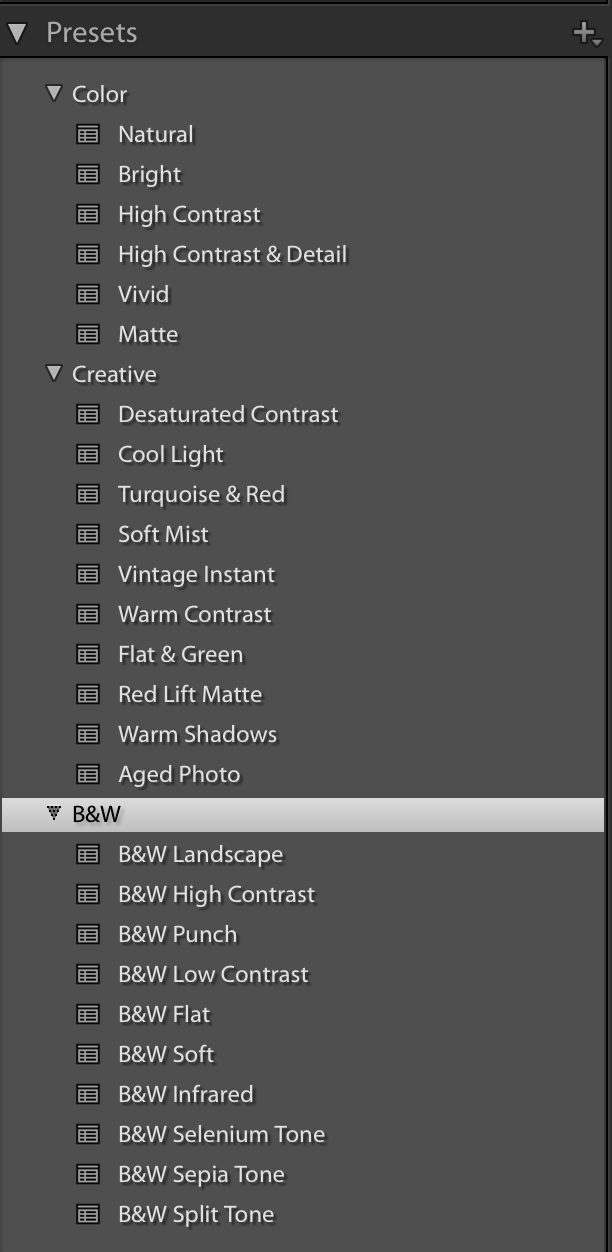Screen dimensions: 612x1252
Task: Click the preset icon next to Vivid
Action: click(x=88, y=294)
